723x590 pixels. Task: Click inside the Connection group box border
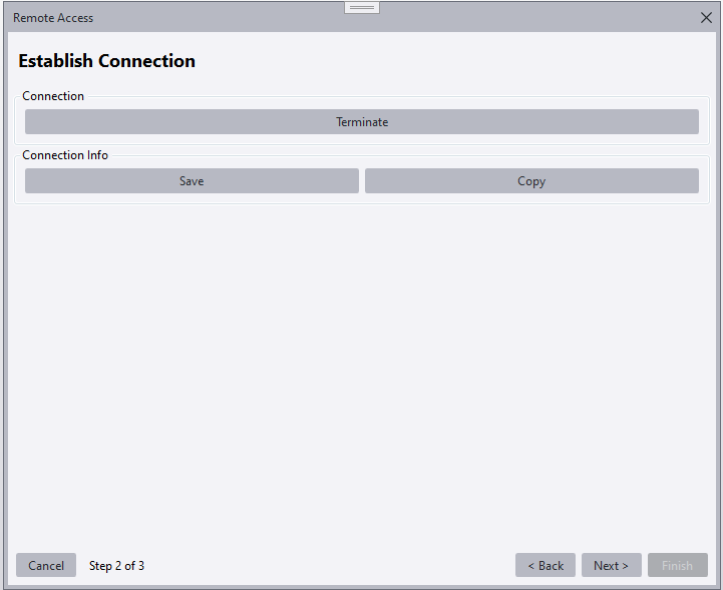click(x=361, y=139)
